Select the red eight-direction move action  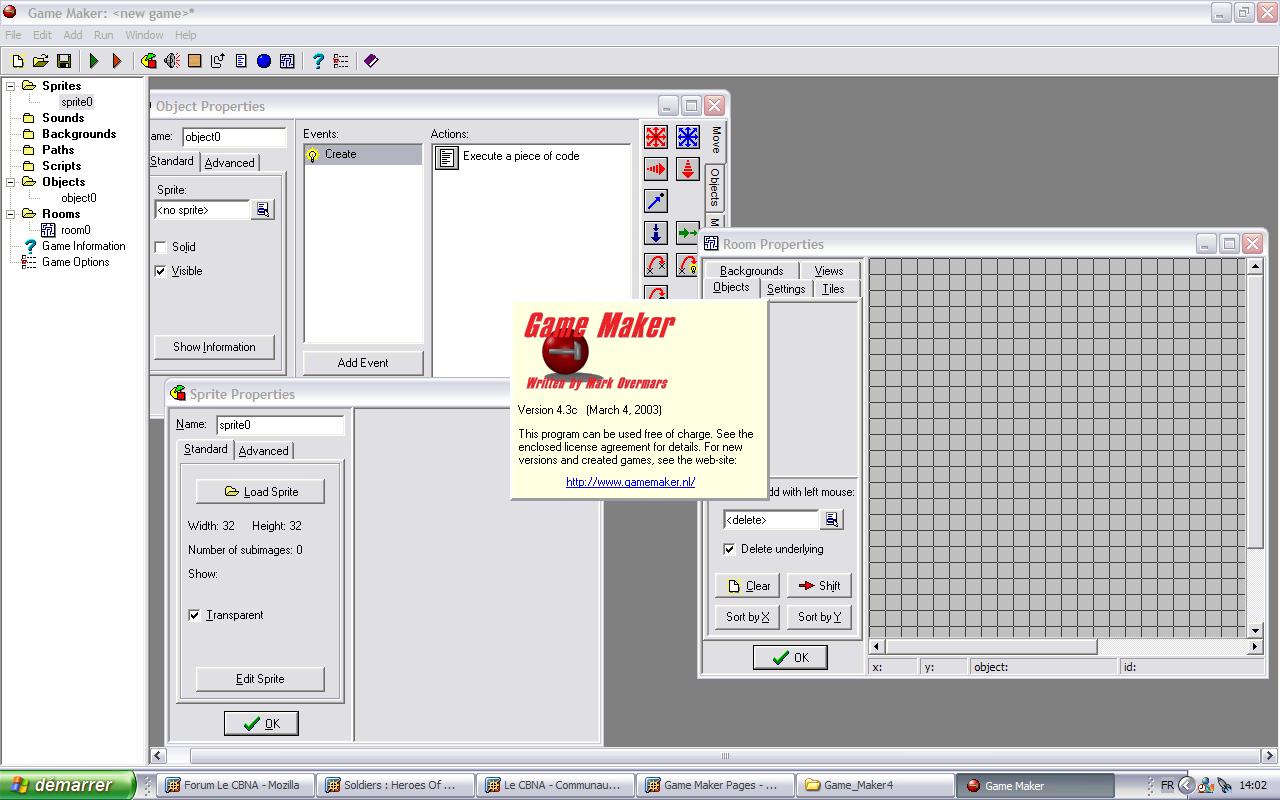(656, 137)
